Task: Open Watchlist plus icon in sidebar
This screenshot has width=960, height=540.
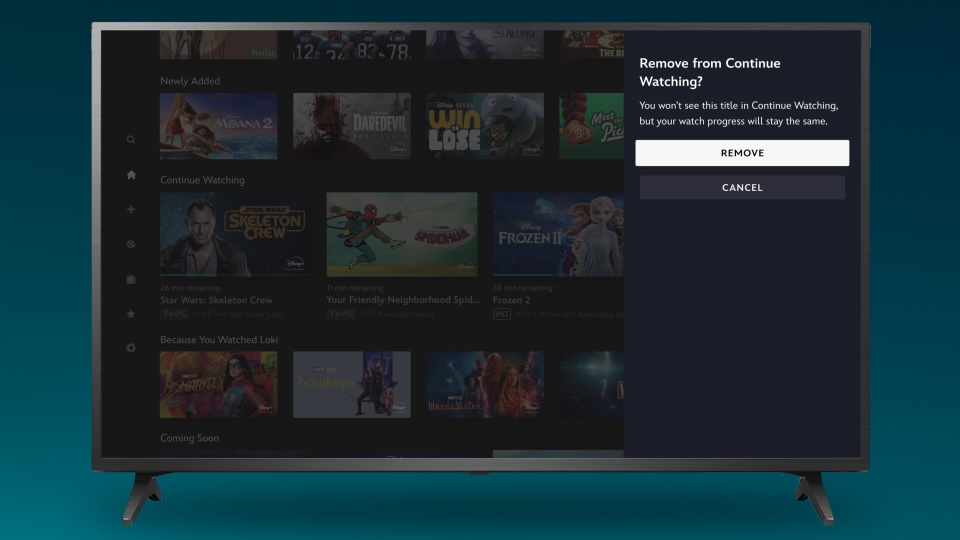Action: point(131,210)
